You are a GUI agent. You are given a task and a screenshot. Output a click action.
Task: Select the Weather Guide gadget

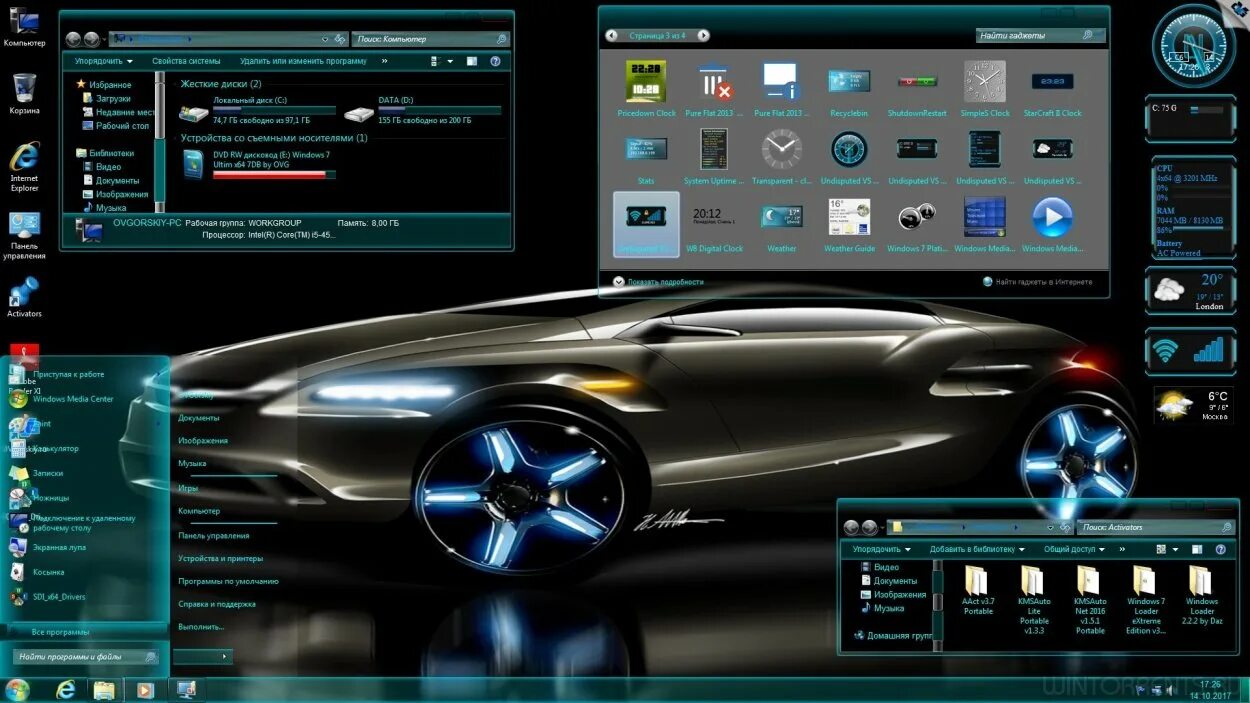(849, 225)
